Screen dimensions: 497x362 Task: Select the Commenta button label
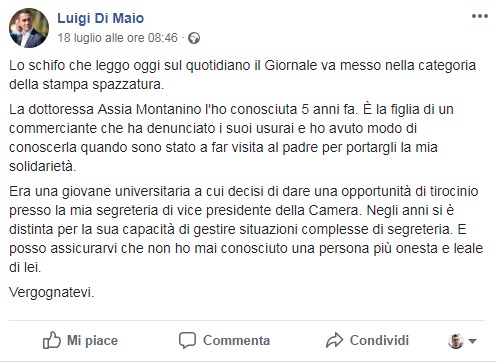click(236, 340)
